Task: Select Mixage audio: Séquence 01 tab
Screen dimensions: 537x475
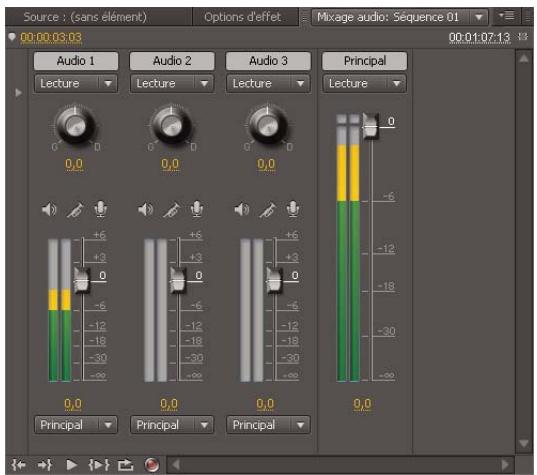Action: pos(388,17)
